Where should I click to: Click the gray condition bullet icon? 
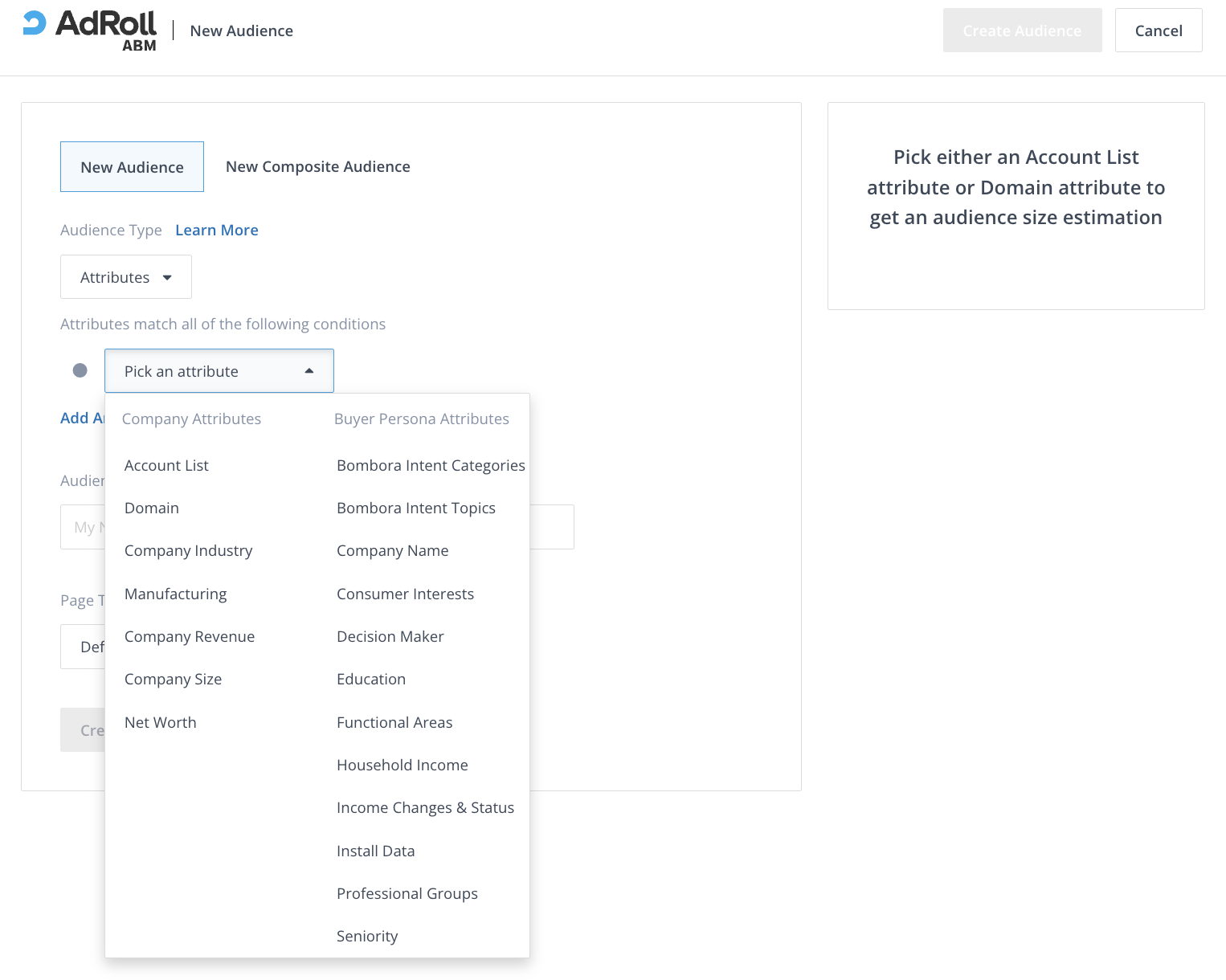click(x=80, y=370)
